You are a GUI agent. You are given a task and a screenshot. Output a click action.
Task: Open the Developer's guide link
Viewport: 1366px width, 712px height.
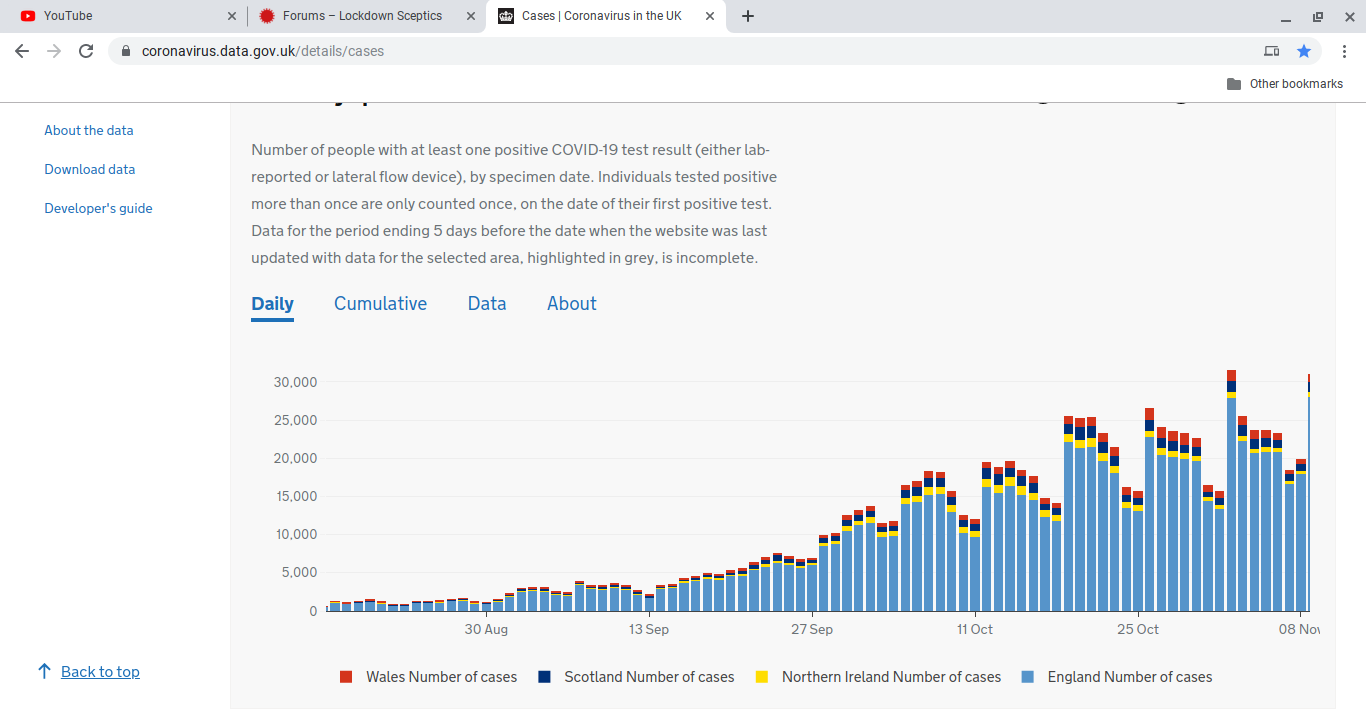click(x=98, y=209)
